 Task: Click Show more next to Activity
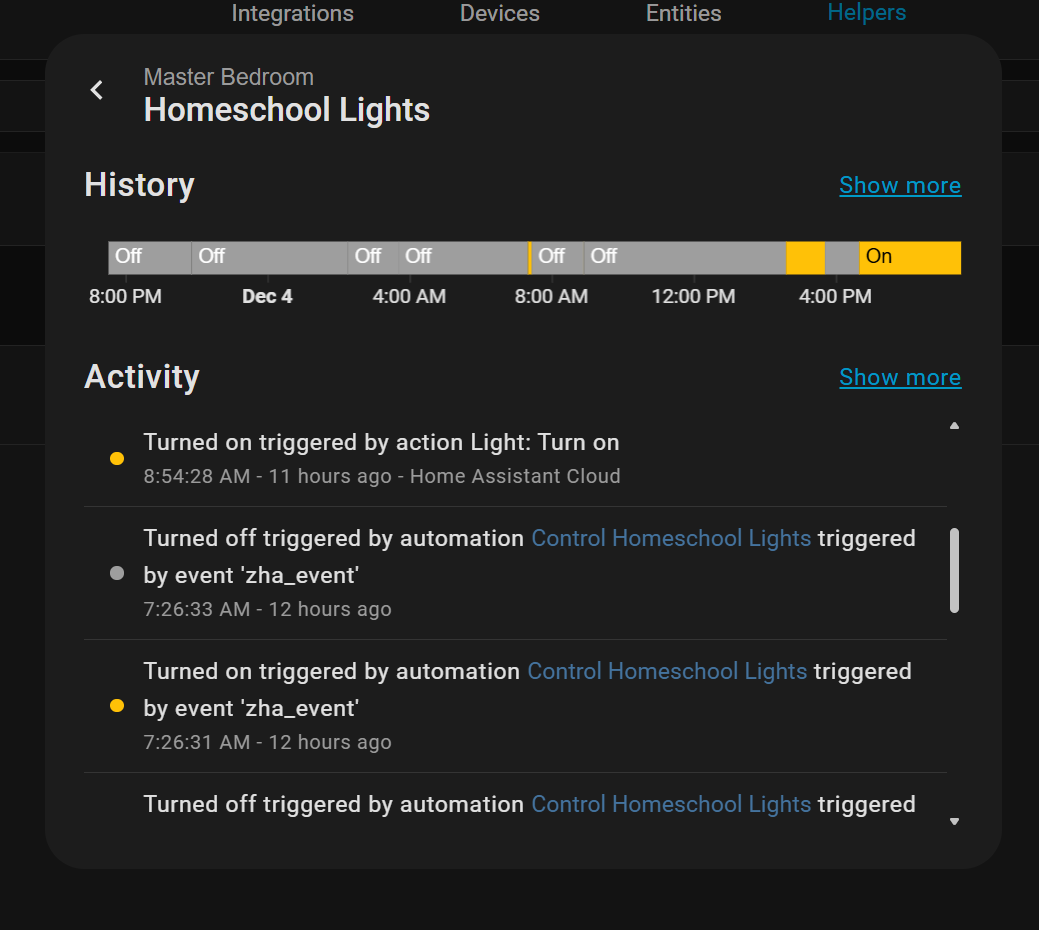coord(899,377)
